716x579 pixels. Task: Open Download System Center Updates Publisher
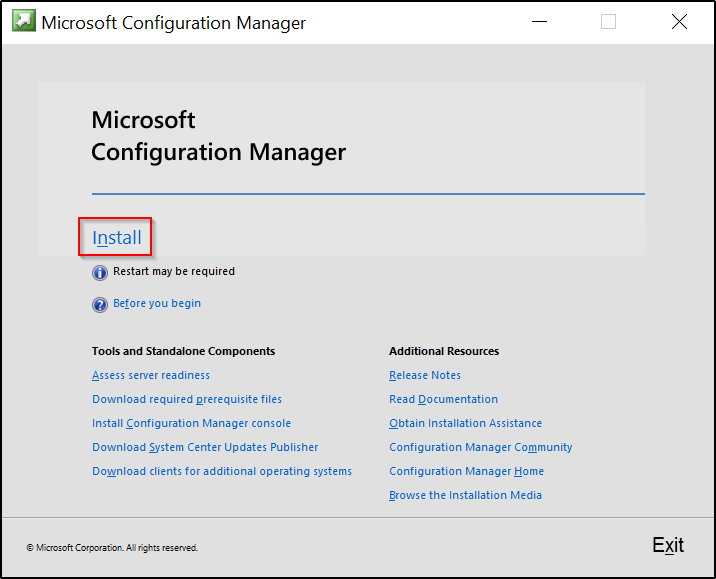click(205, 447)
